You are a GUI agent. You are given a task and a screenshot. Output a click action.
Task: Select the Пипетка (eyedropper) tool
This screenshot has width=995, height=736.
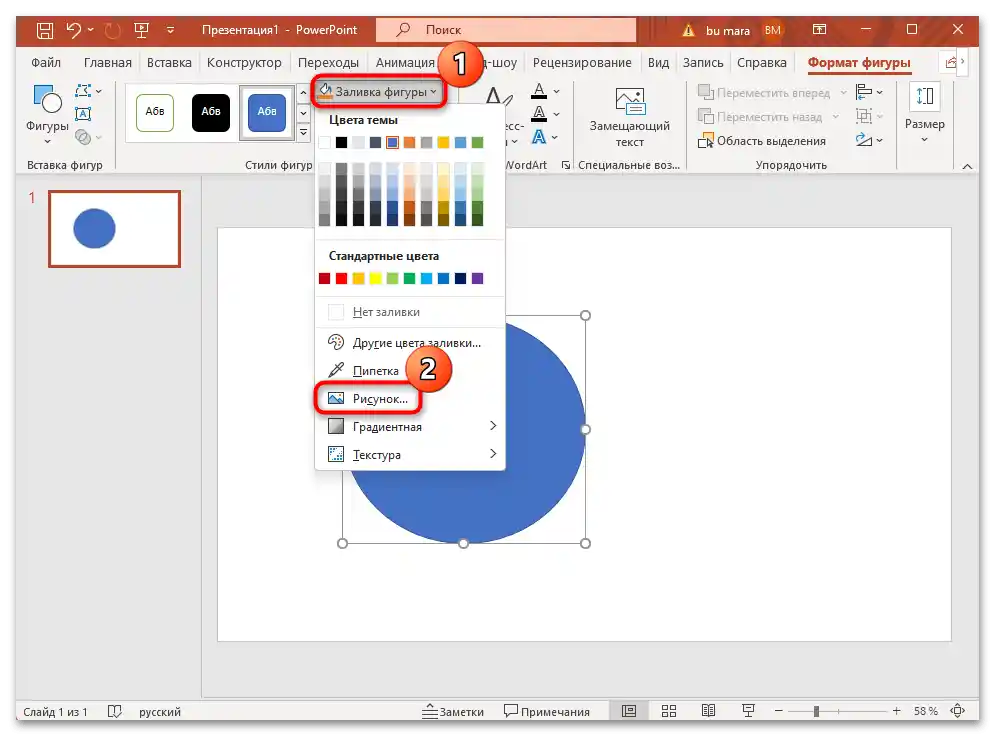tap(375, 369)
